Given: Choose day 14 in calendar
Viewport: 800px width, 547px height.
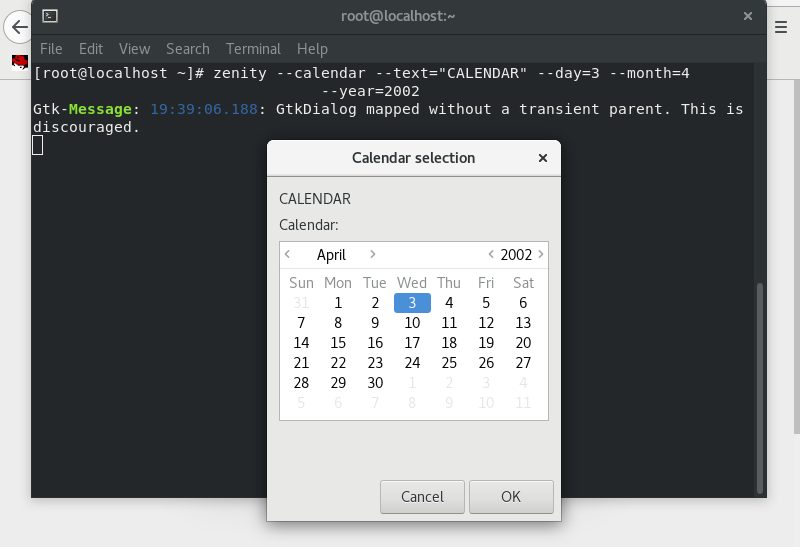Looking at the screenshot, I should tap(301, 342).
